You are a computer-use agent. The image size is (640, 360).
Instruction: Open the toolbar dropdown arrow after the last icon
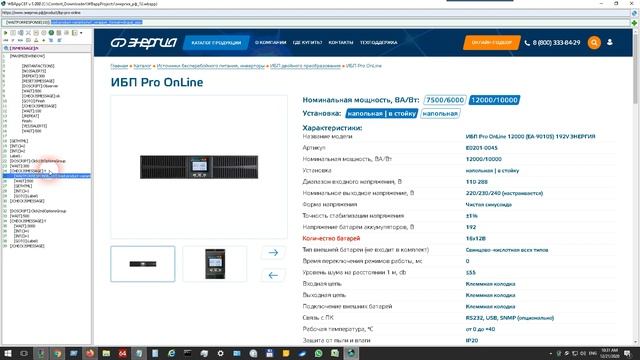coord(81,33)
